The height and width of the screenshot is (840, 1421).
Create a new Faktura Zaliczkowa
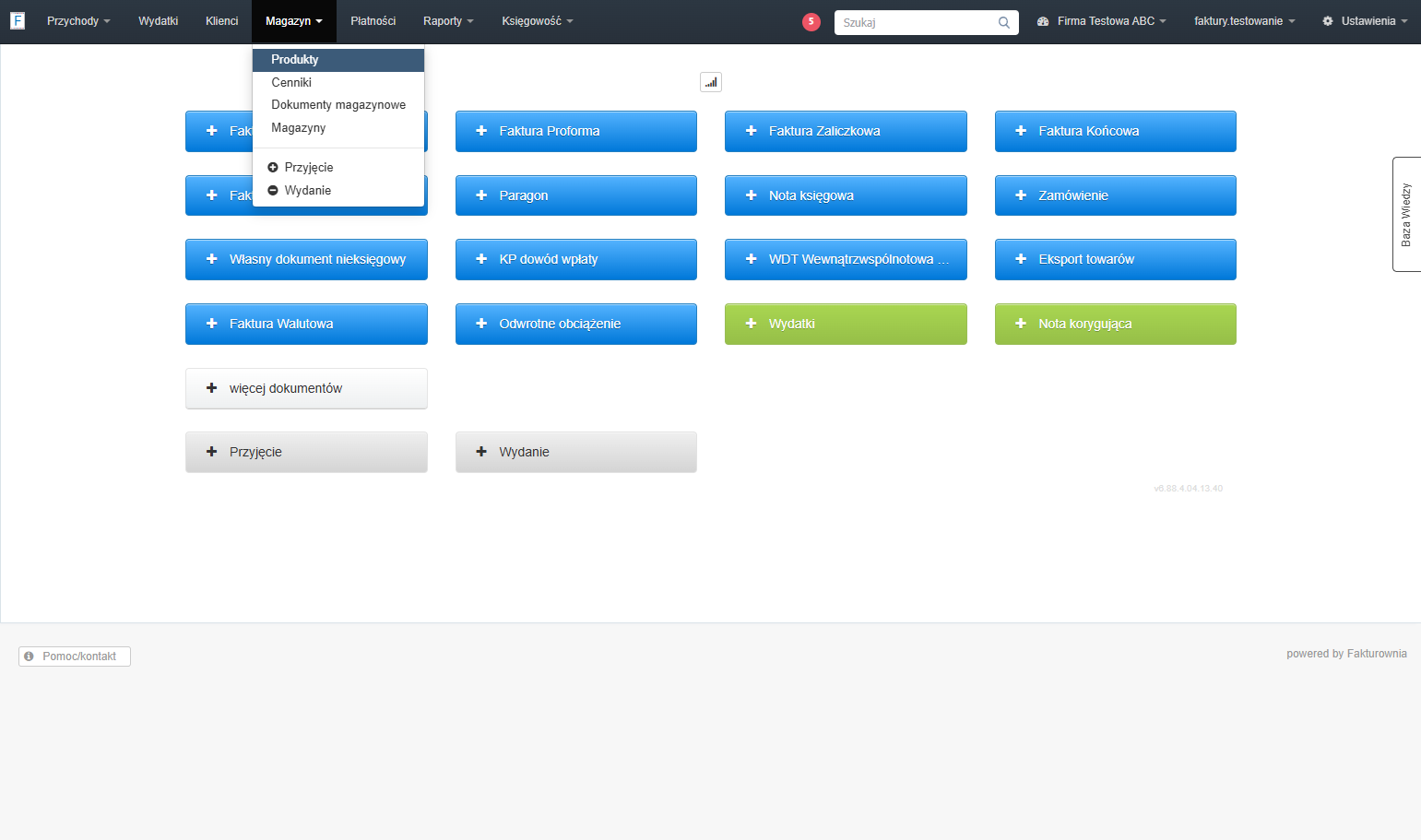(846, 131)
